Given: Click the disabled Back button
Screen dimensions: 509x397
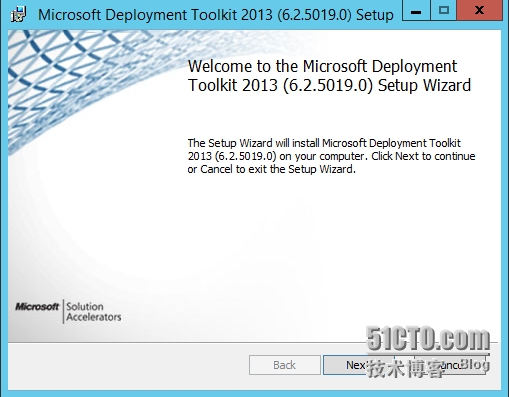Looking at the screenshot, I should click(x=285, y=365).
